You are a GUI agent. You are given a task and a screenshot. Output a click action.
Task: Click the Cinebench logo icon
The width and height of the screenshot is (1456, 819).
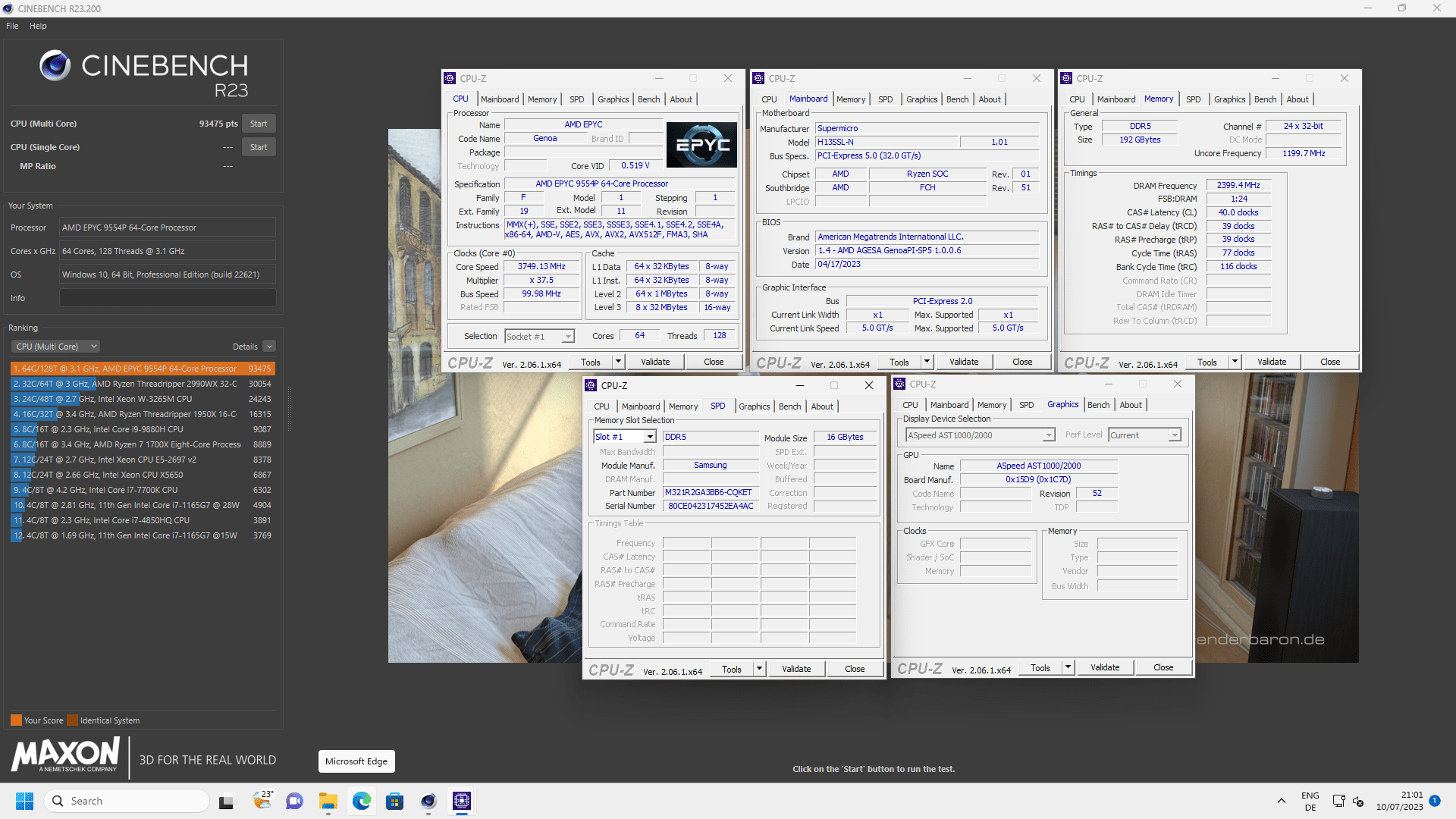point(55,66)
